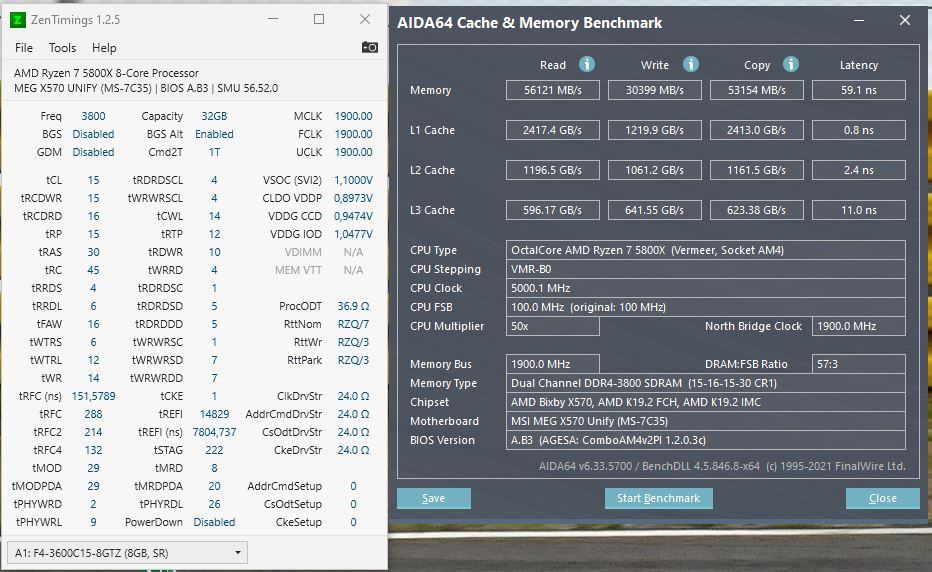
Task: Close the ZenTimings window via X
Action: [x=365, y=19]
